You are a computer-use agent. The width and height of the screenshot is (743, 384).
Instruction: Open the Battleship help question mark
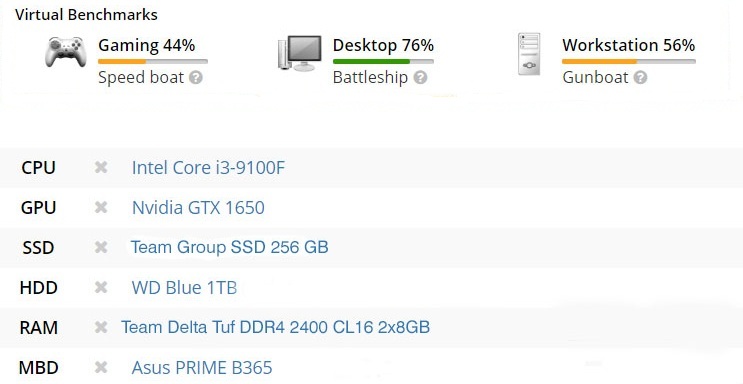click(420, 78)
